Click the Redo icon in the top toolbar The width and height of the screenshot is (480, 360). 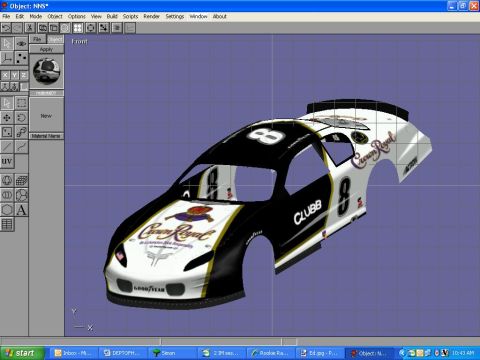pyautogui.click(x=17, y=28)
